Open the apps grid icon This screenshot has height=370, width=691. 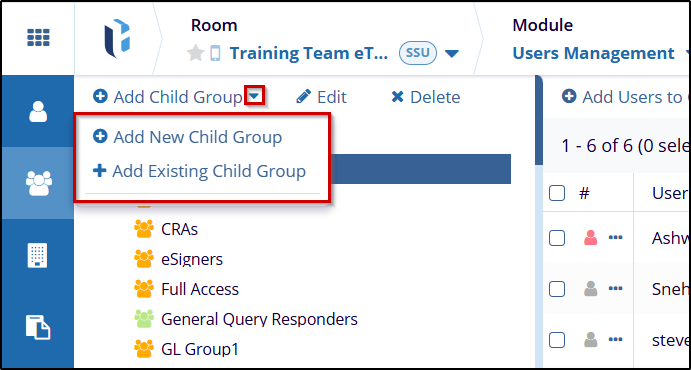coord(38,38)
